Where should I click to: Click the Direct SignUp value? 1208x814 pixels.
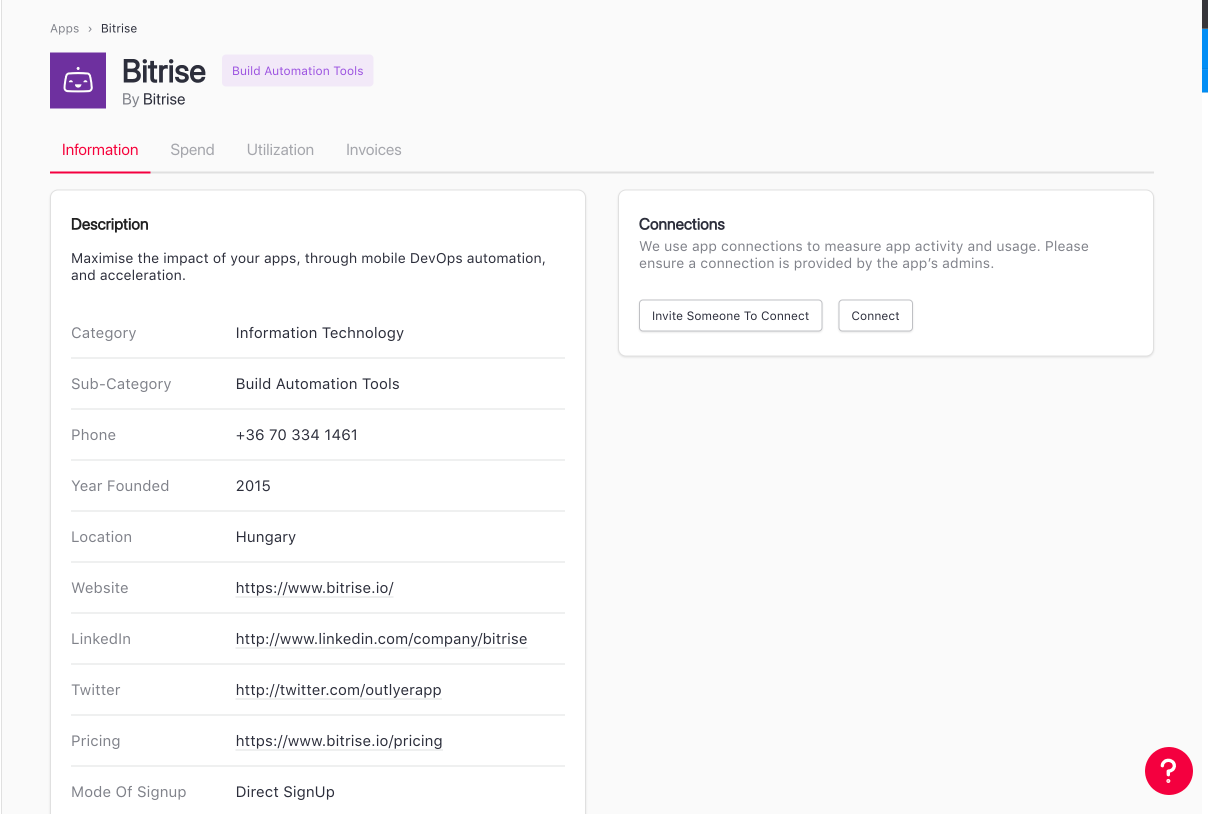[285, 792]
